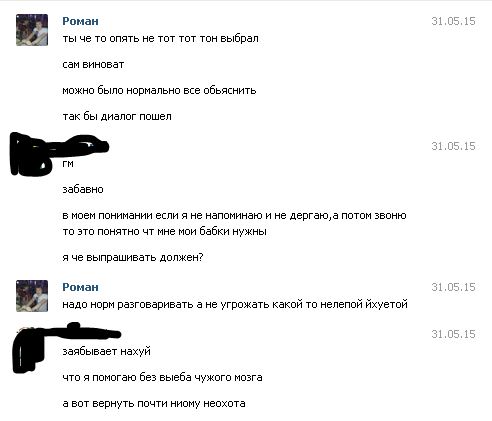Click the Роман name link at top
This screenshot has width=492, height=421.
[80, 21]
